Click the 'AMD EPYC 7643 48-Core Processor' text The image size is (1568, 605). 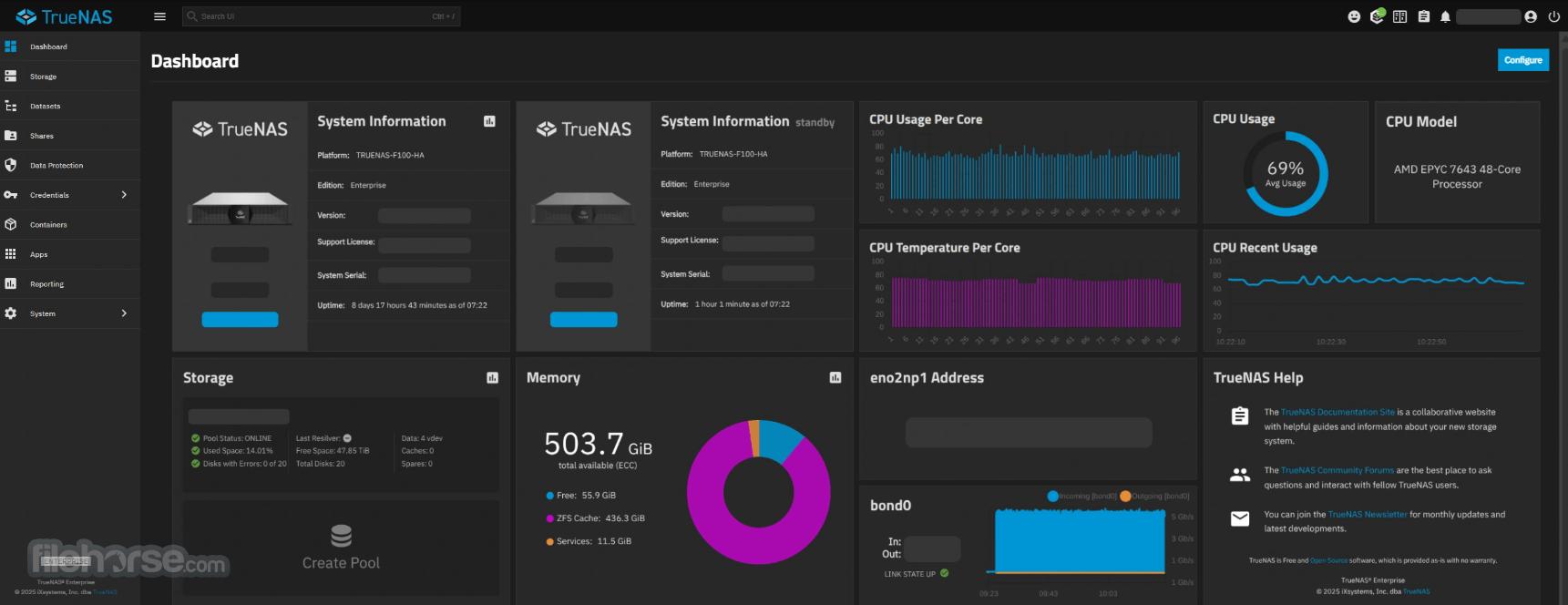pyautogui.click(x=1457, y=177)
